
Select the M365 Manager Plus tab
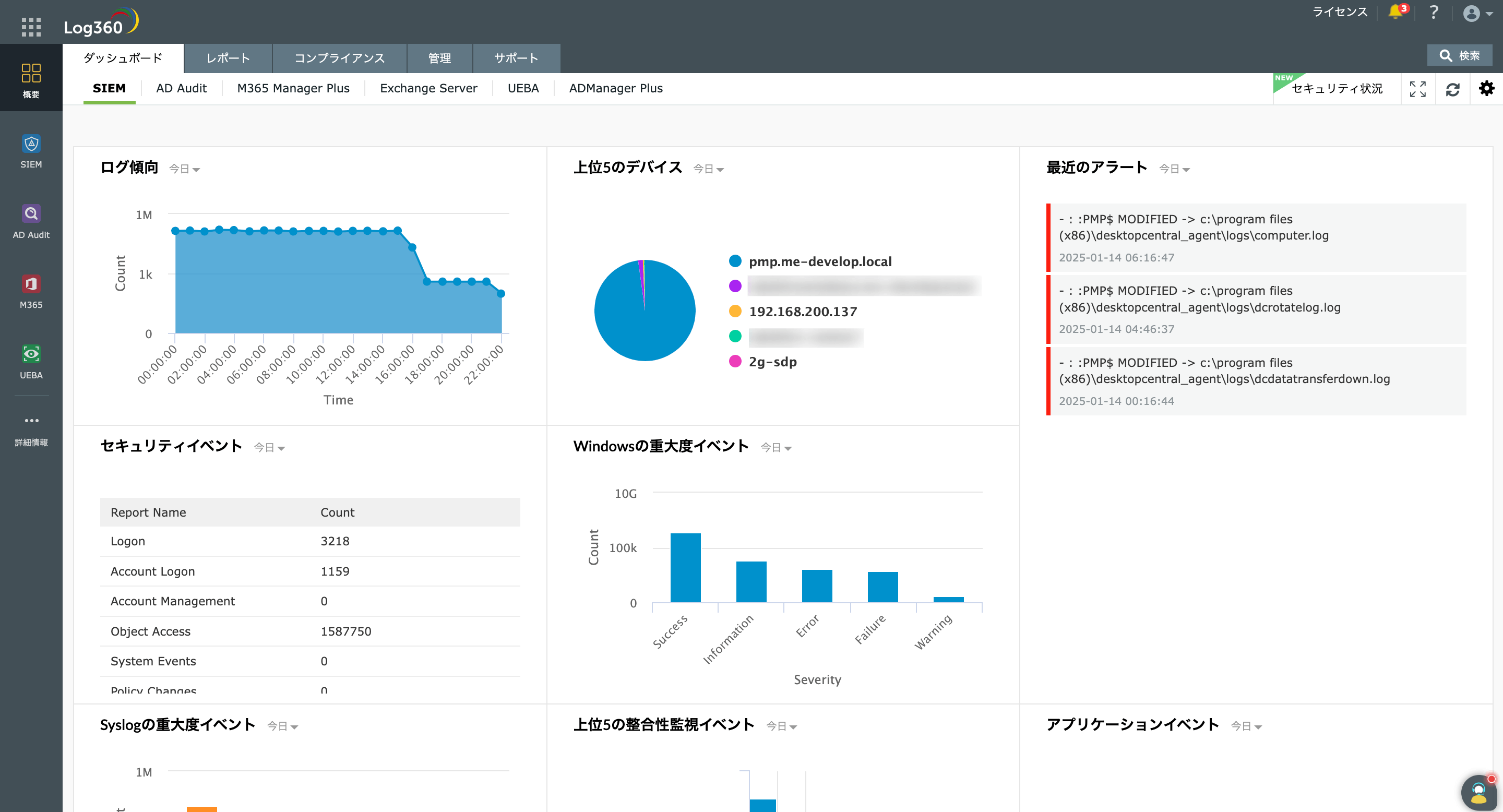[293, 89]
